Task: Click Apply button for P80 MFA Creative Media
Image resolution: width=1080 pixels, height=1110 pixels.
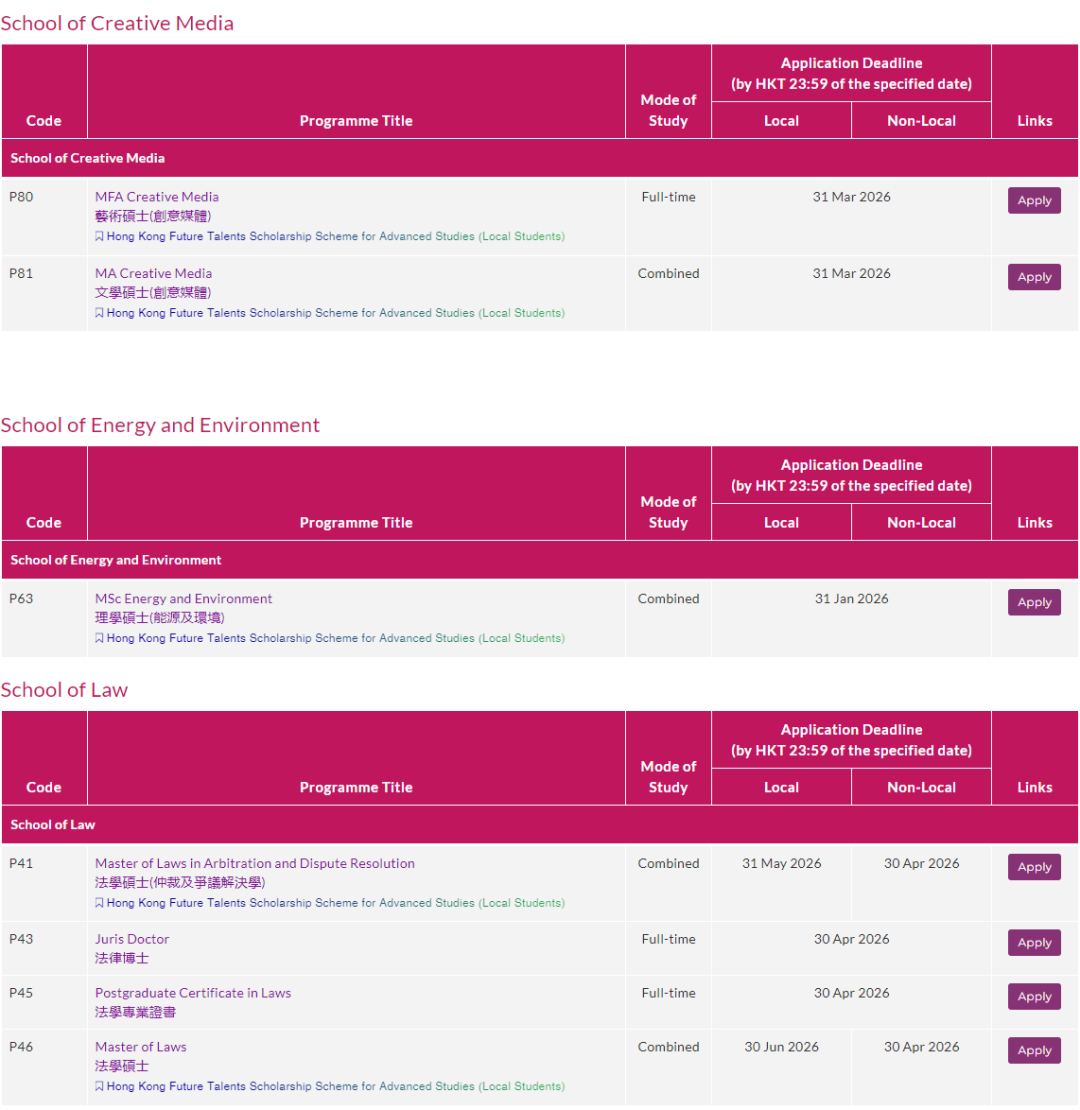Action: (x=1034, y=201)
